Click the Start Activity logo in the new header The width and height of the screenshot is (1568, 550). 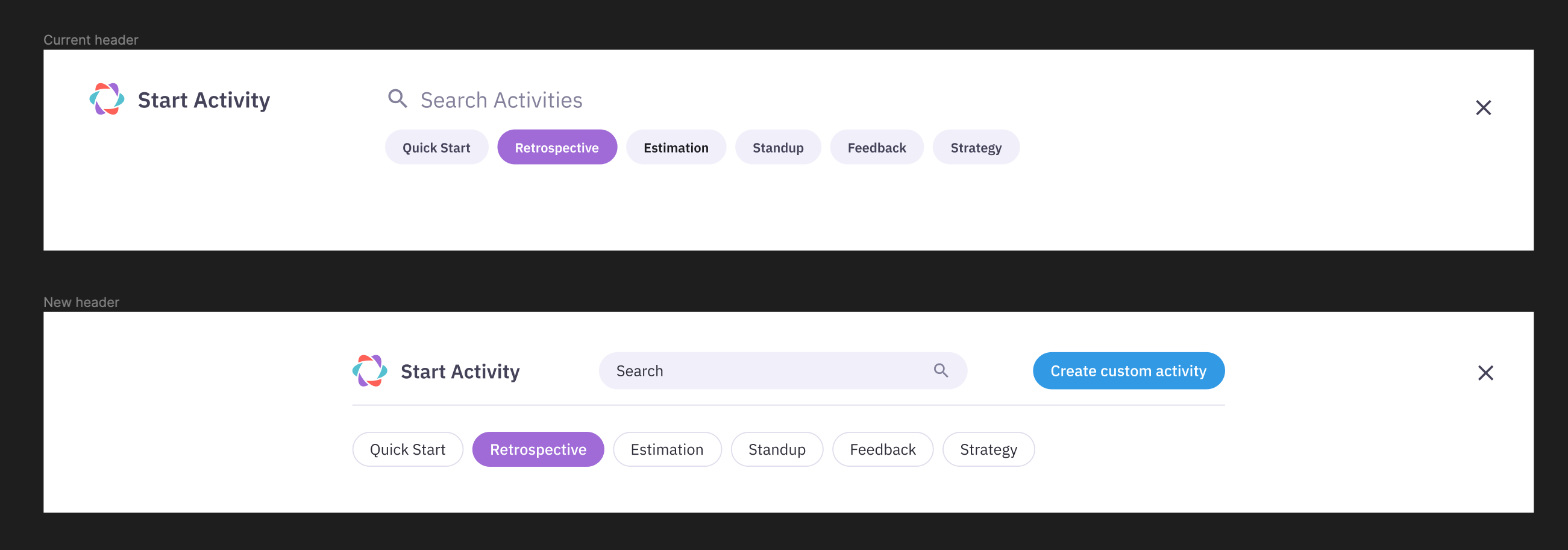point(370,370)
